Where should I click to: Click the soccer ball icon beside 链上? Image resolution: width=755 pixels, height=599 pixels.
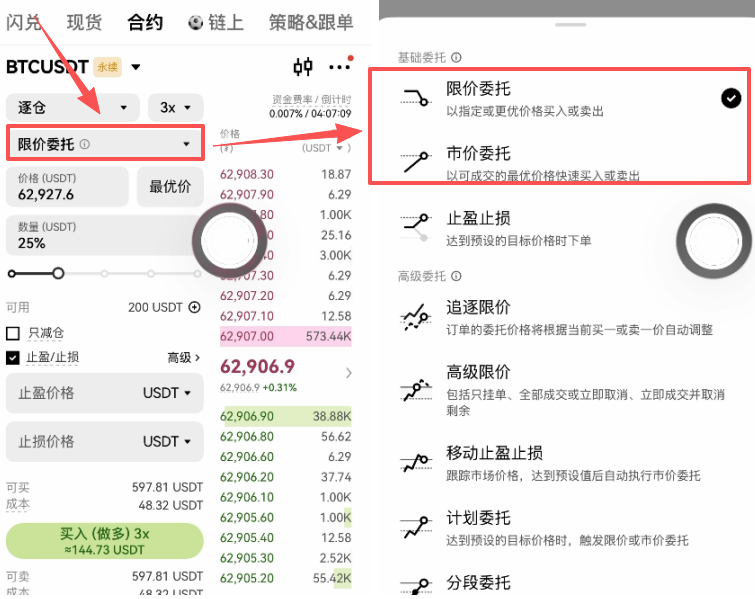point(195,23)
